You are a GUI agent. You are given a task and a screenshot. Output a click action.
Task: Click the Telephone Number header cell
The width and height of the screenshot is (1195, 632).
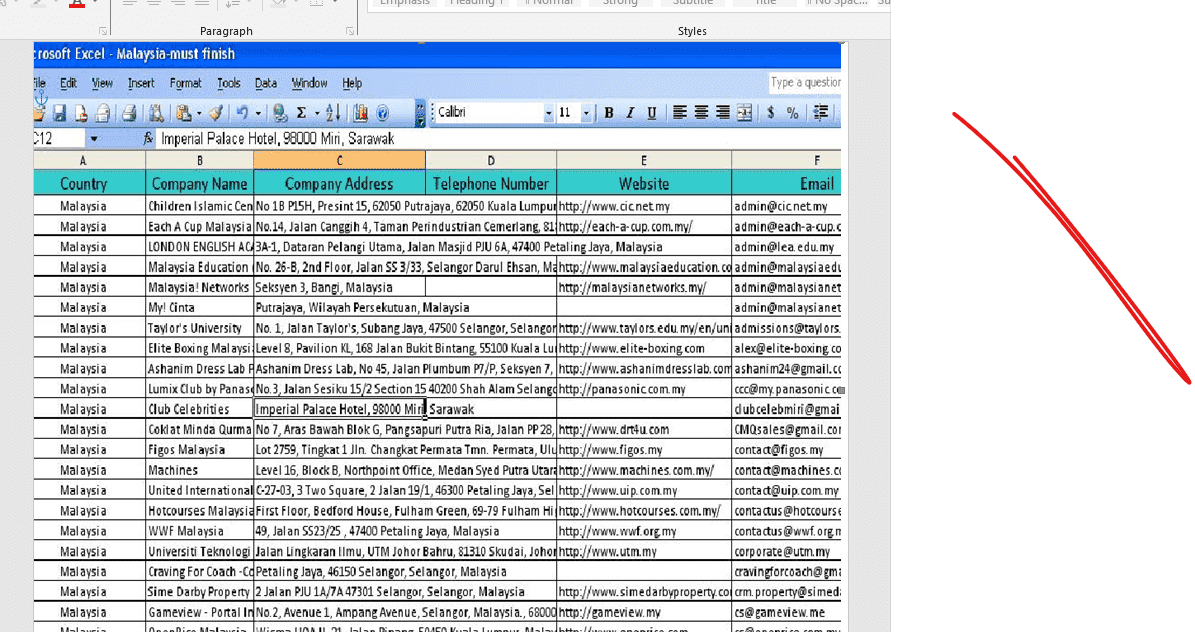491,184
